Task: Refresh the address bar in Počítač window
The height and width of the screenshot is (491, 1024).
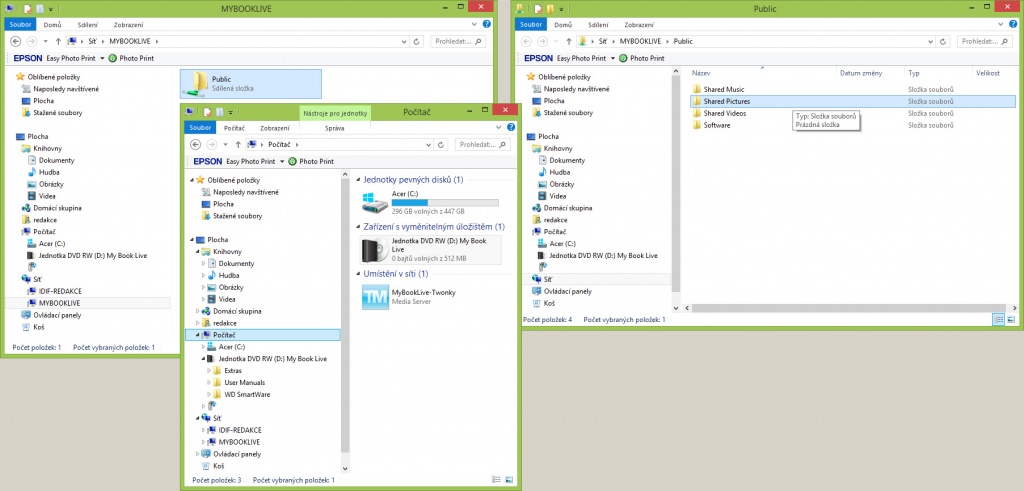Action: 441,144
